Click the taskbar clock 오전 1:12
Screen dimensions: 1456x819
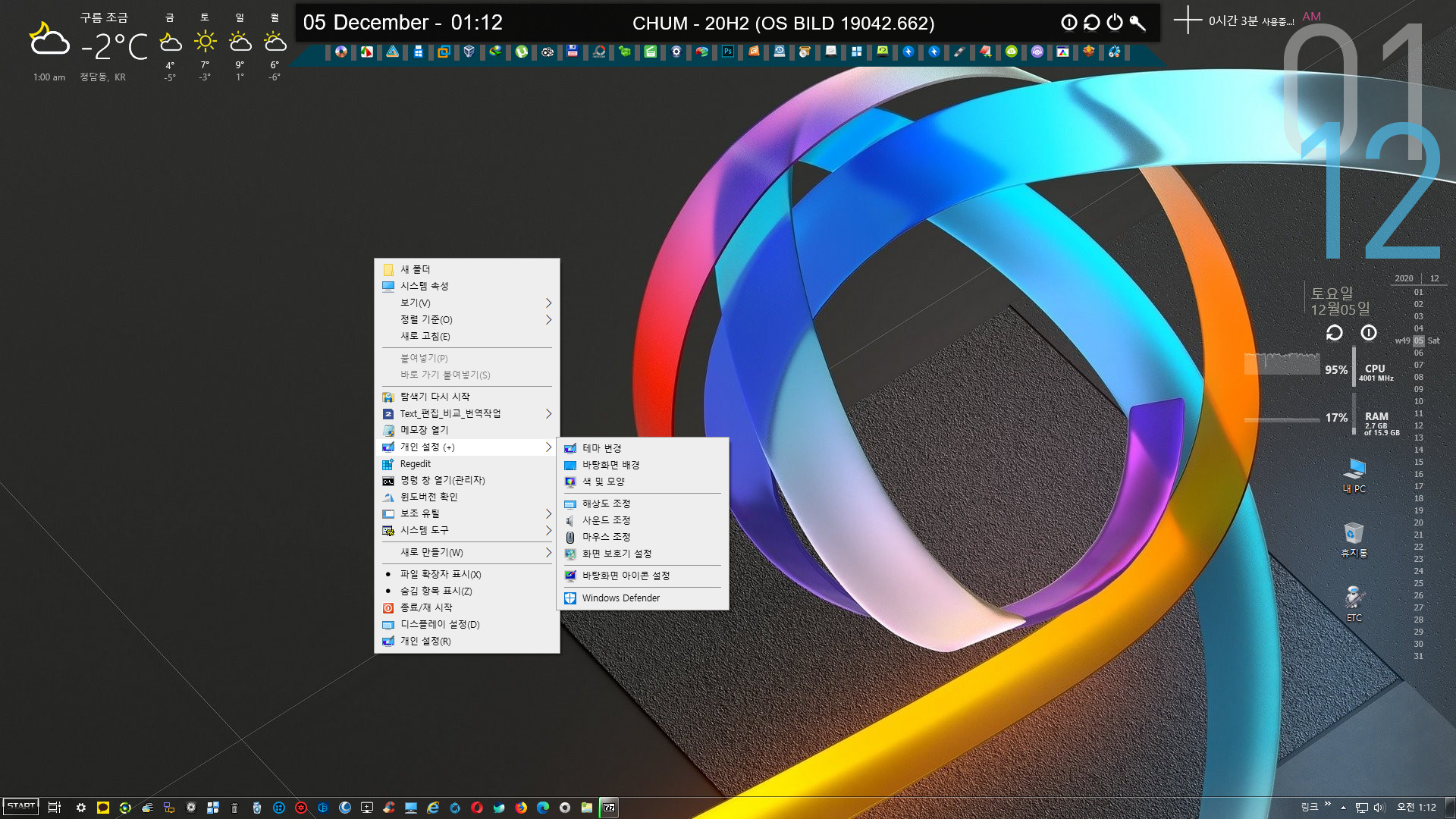tap(1417, 808)
